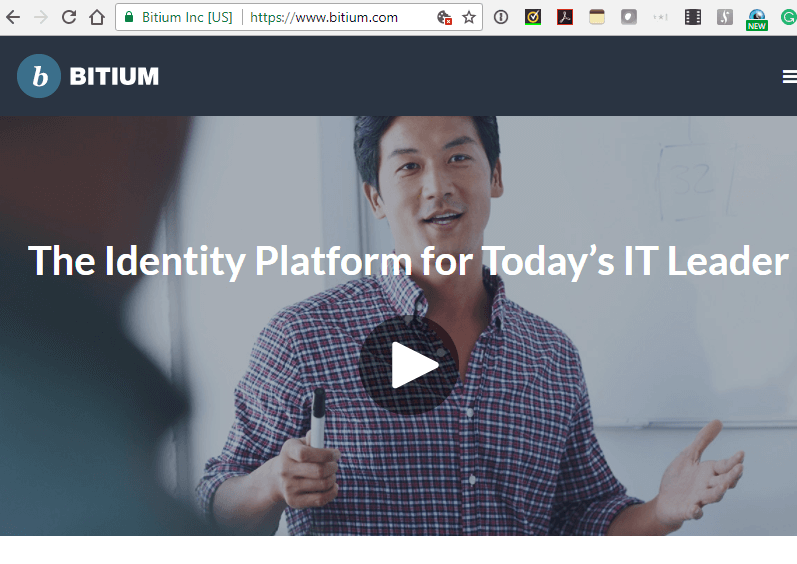Click the yellow sticky note extension
This screenshot has width=797, height=564.
tap(597, 17)
